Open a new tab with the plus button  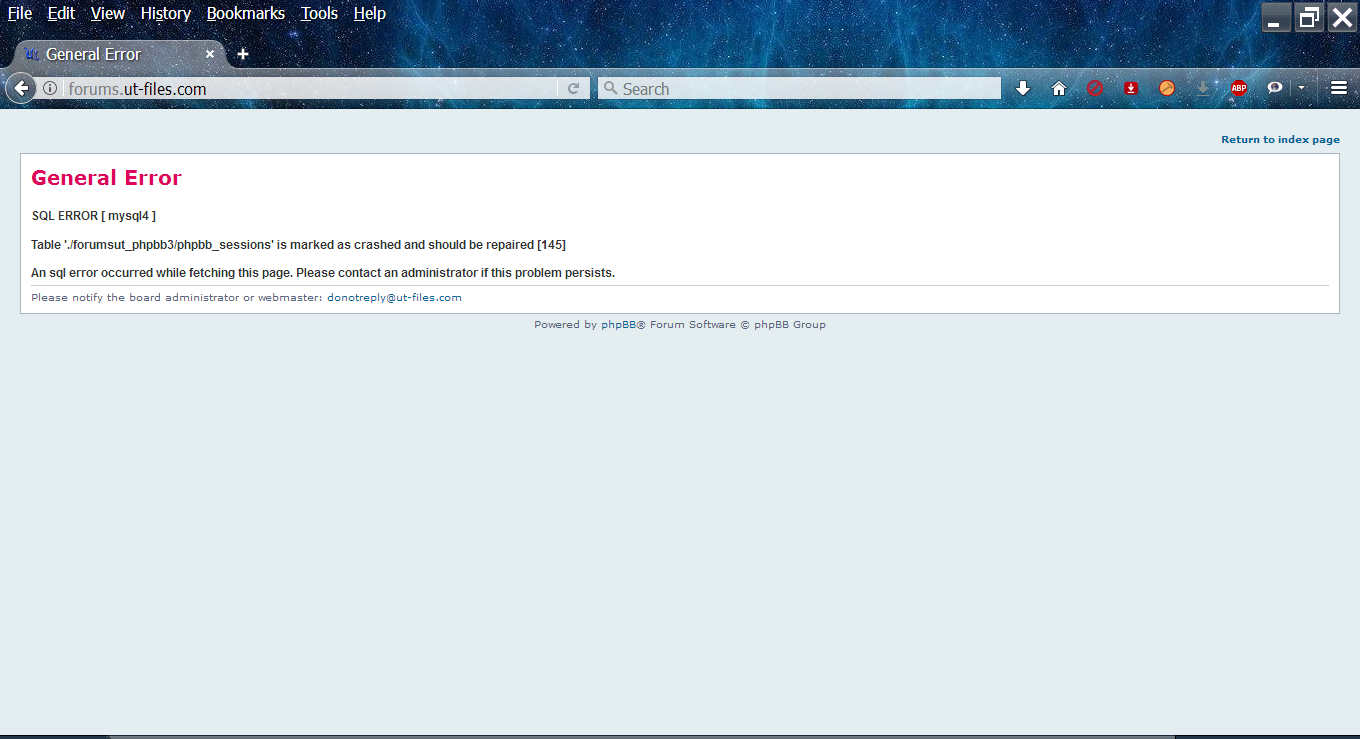(242, 54)
